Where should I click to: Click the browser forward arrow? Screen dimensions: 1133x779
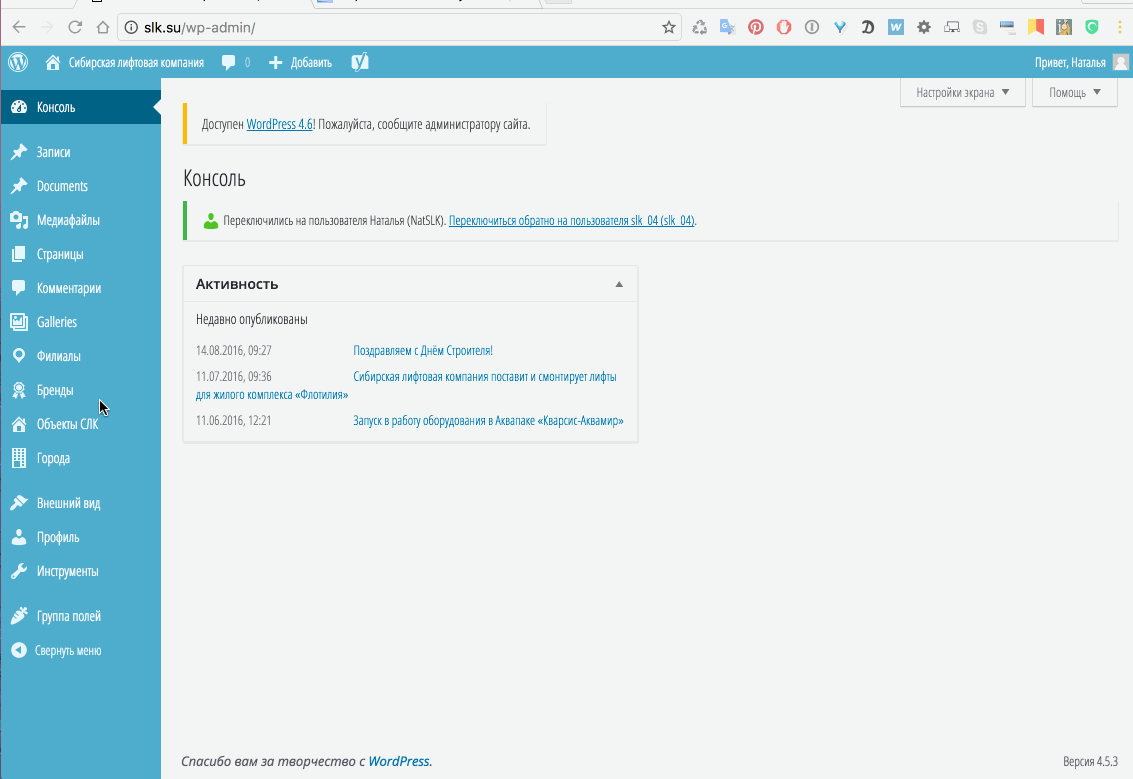47,27
